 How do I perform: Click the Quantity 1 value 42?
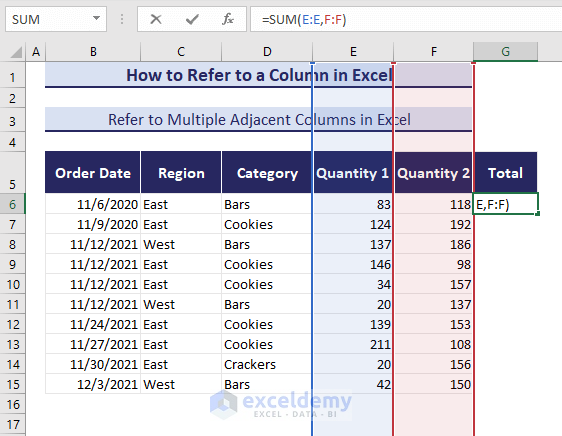353,384
